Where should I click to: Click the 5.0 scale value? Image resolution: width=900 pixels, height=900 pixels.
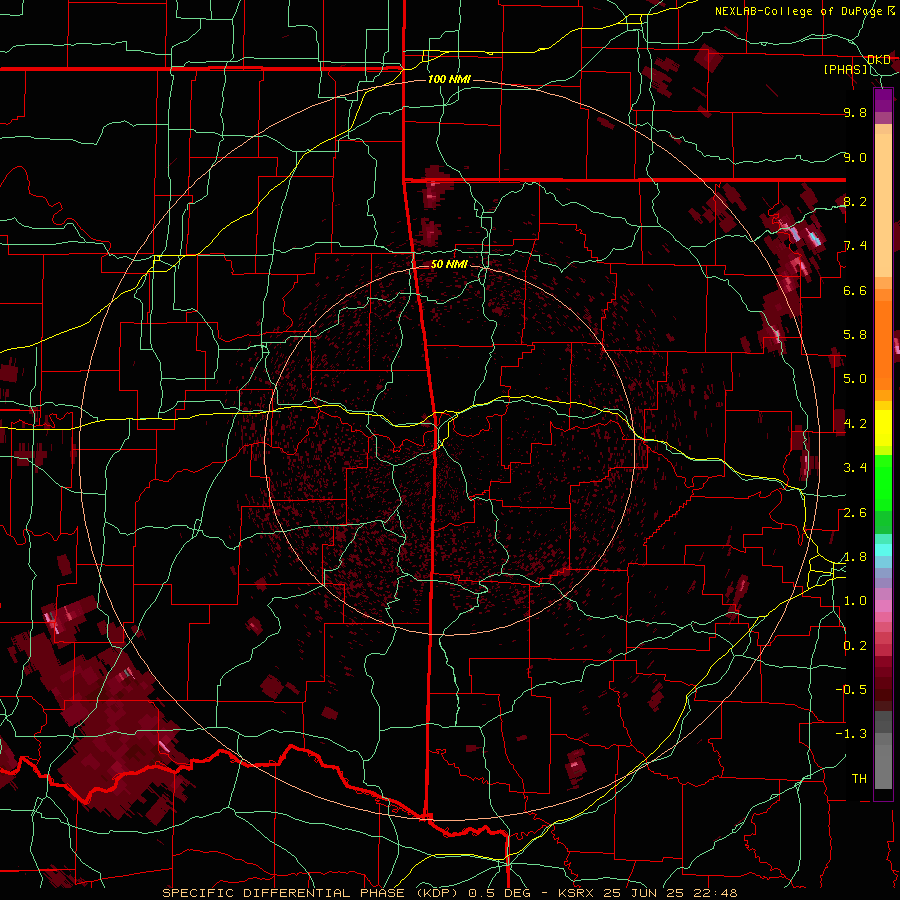(855, 379)
